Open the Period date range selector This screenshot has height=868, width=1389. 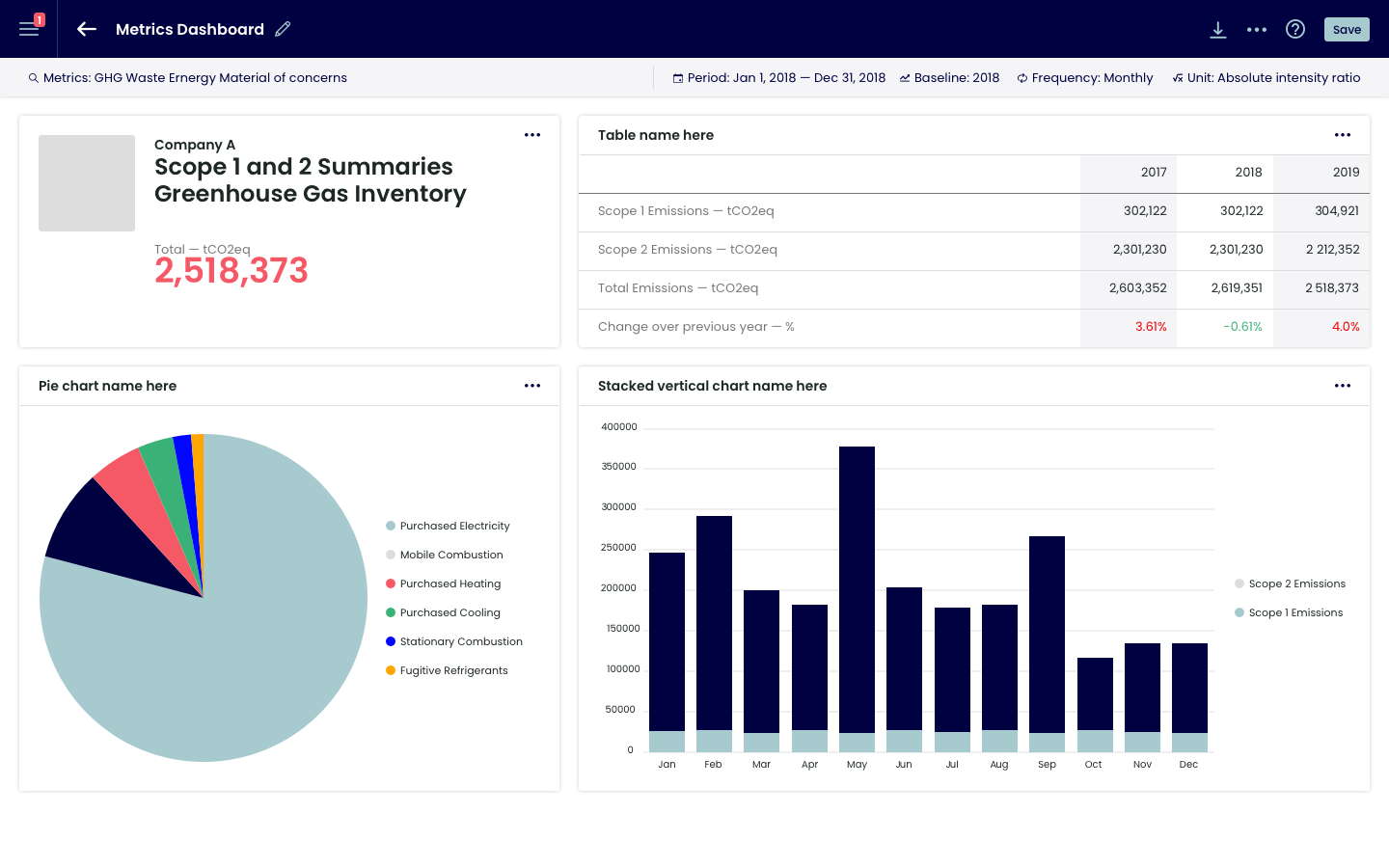point(779,78)
